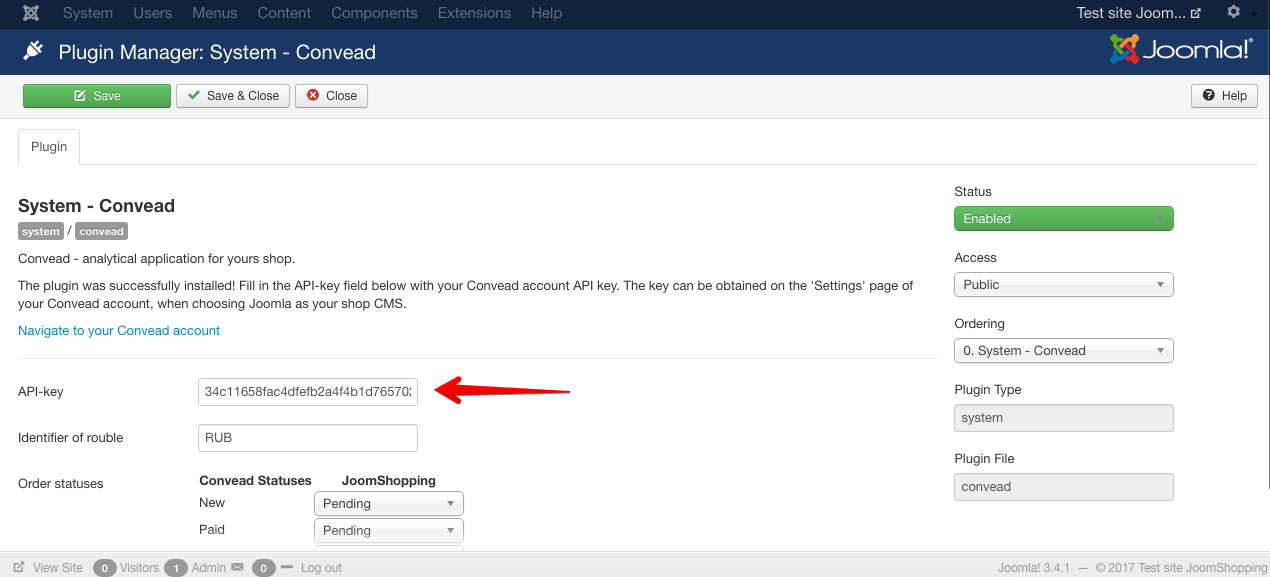Click the Joomla! brand logo in header
The image size is (1270, 577).
click(x=1181, y=49)
